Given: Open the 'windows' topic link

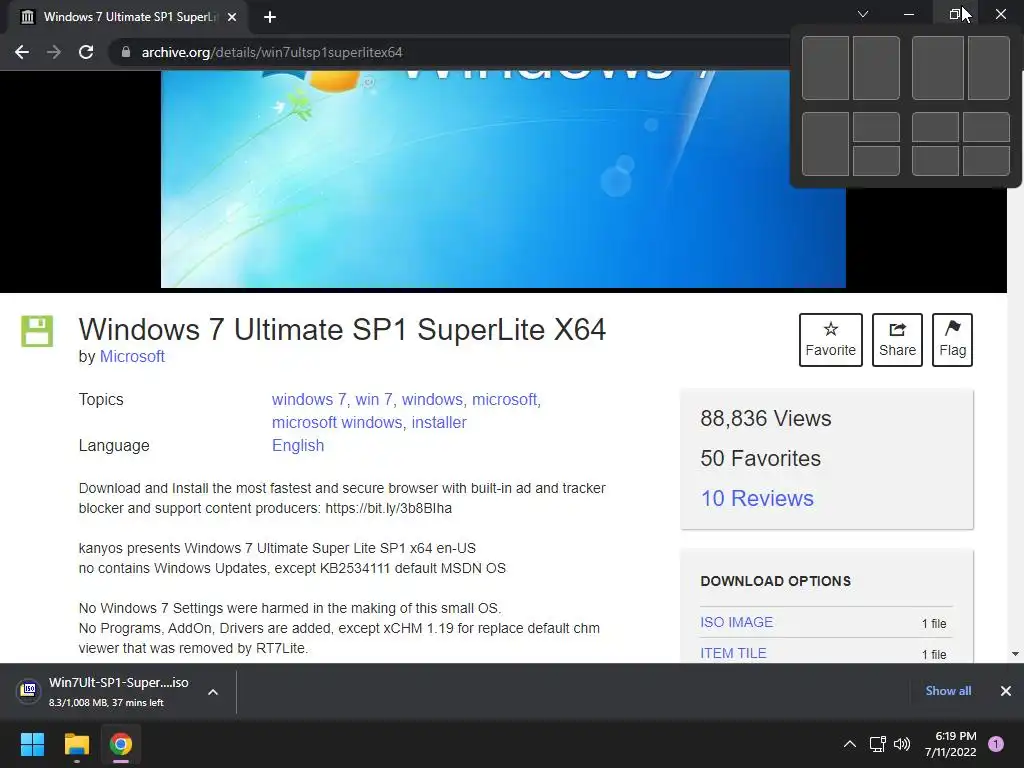Looking at the screenshot, I should 432,400.
